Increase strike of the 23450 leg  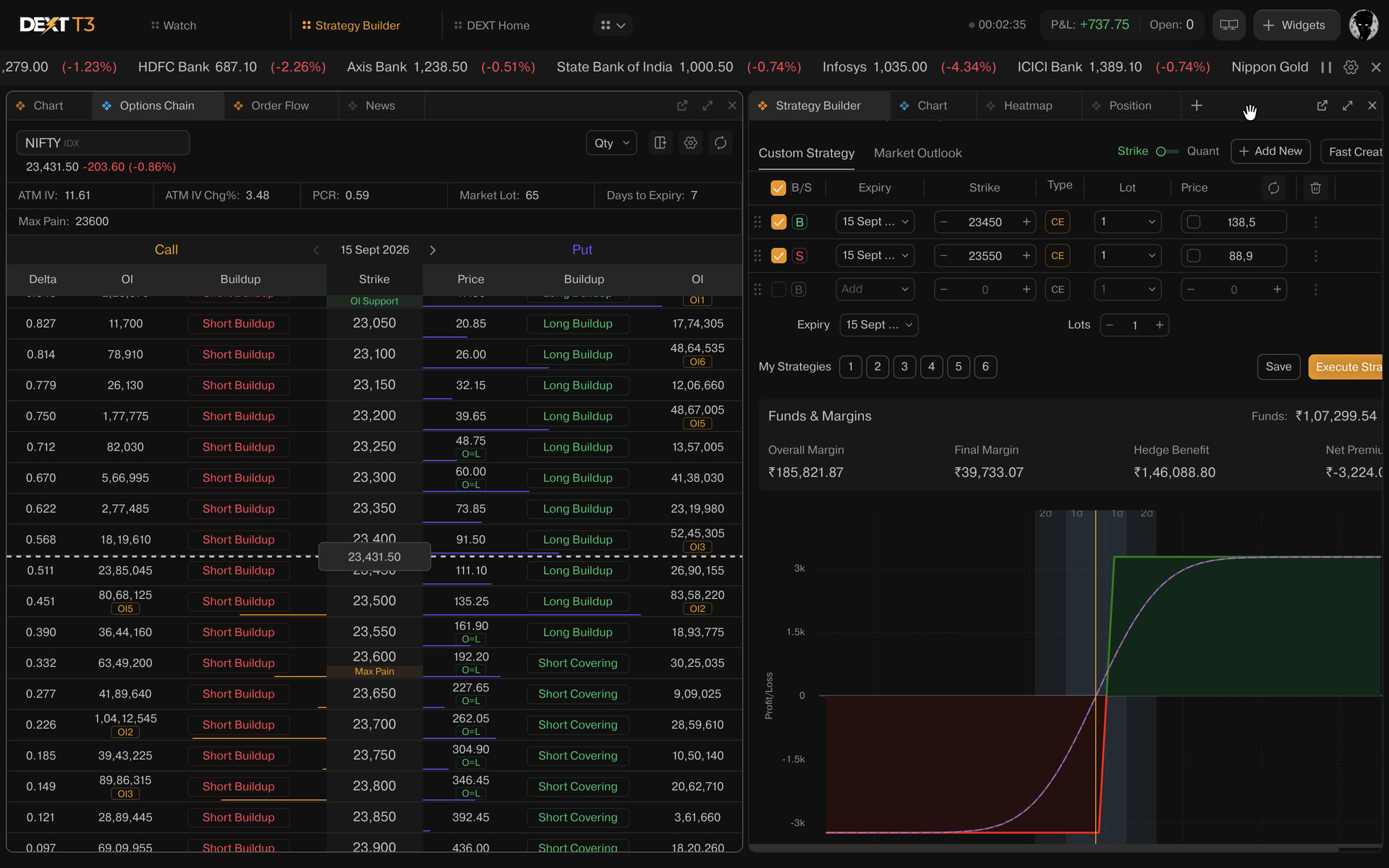[1027, 222]
